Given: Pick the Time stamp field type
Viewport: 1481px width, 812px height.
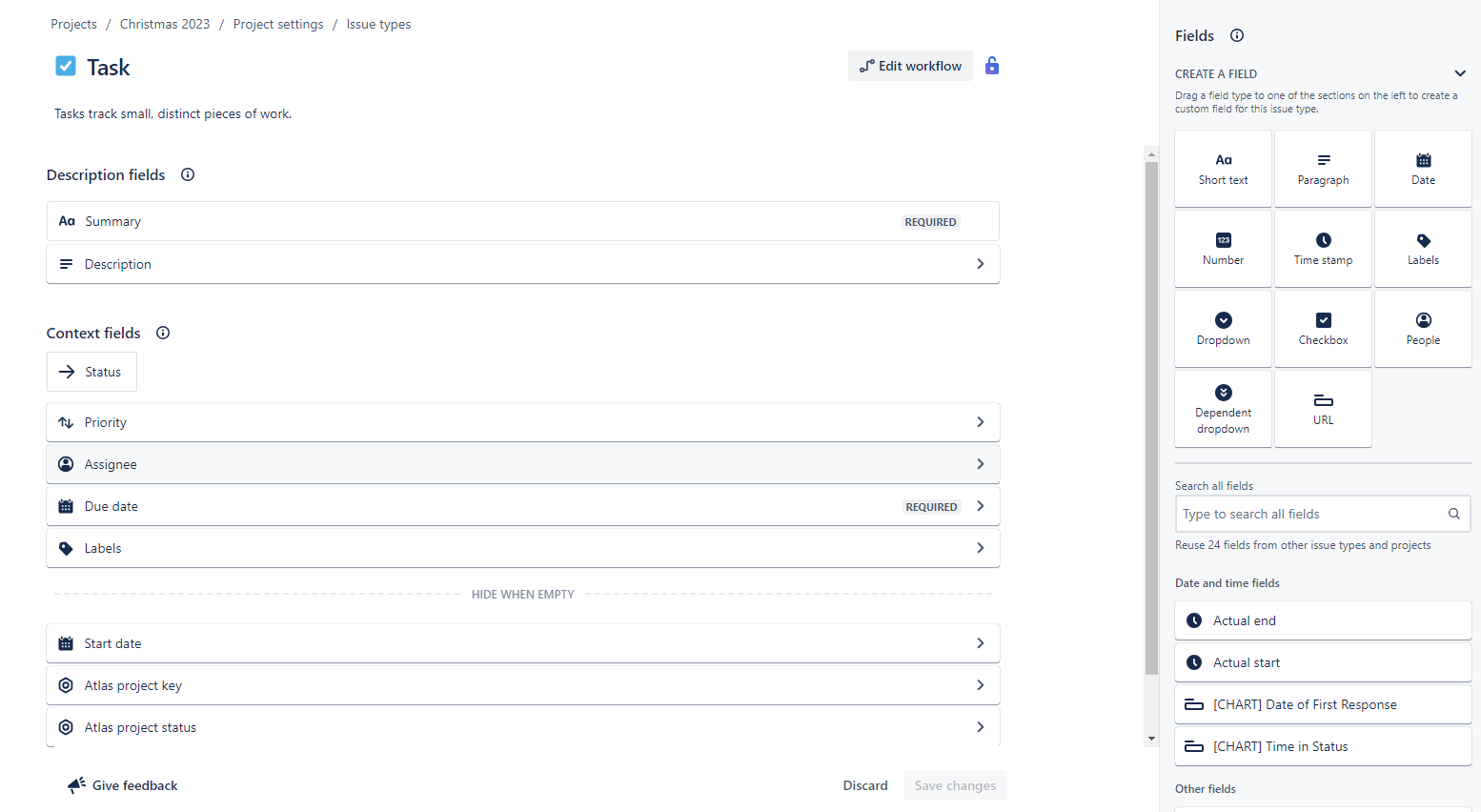Looking at the screenshot, I should coord(1323,249).
